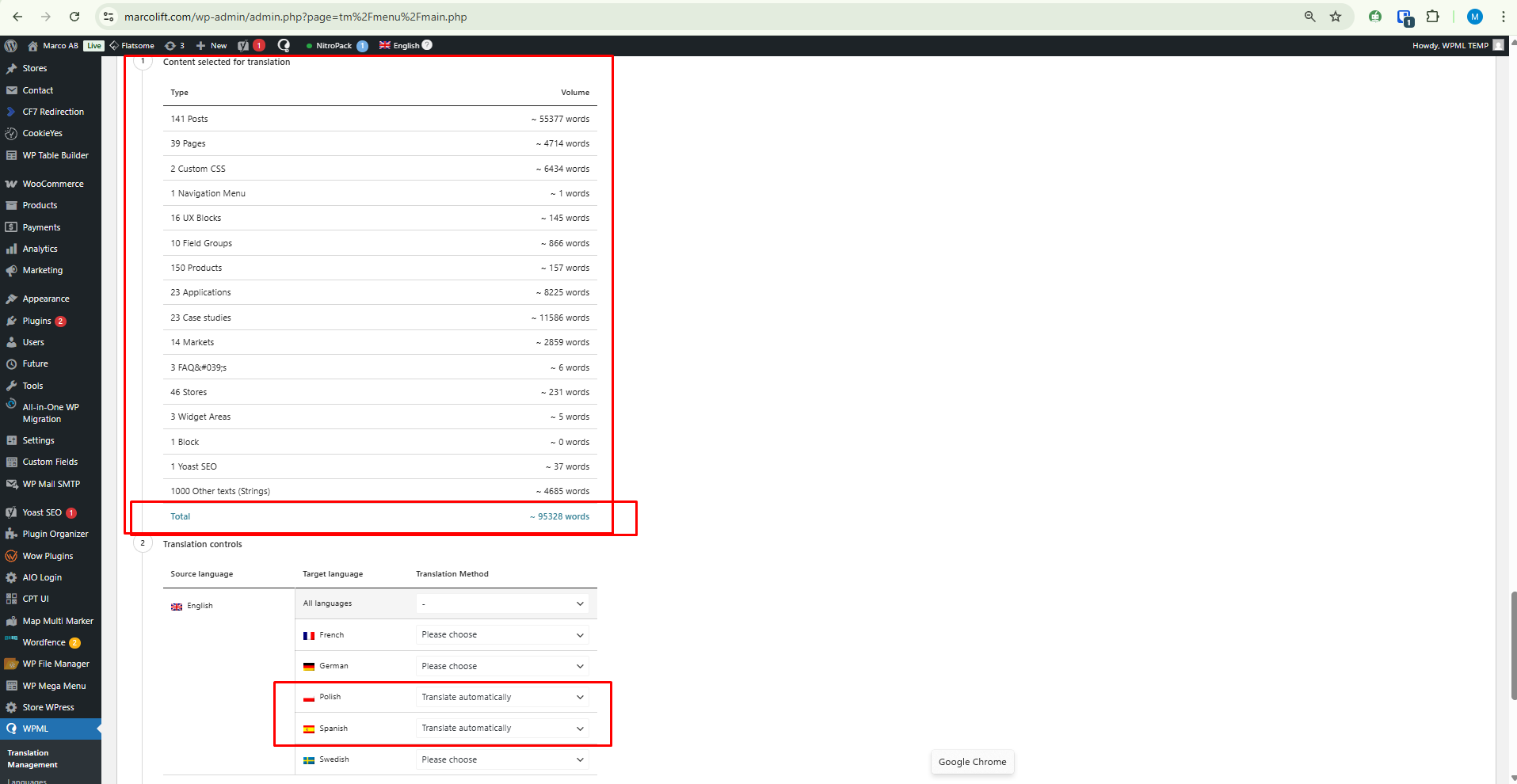1517x784 pixels.
Task: Click the CookieYes icon in the sidebar
Action: (x=11, y=133)
